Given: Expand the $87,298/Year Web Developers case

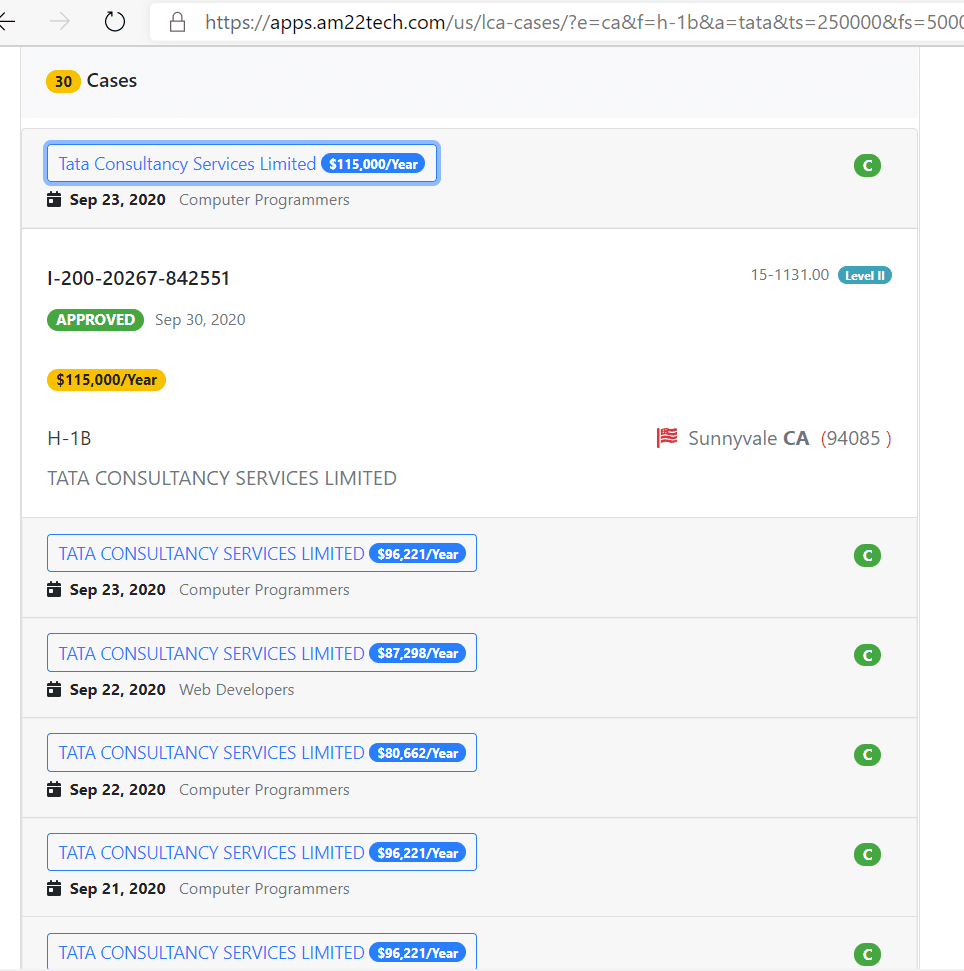Looking at the screenshot, I should click(x=262, y=653).
